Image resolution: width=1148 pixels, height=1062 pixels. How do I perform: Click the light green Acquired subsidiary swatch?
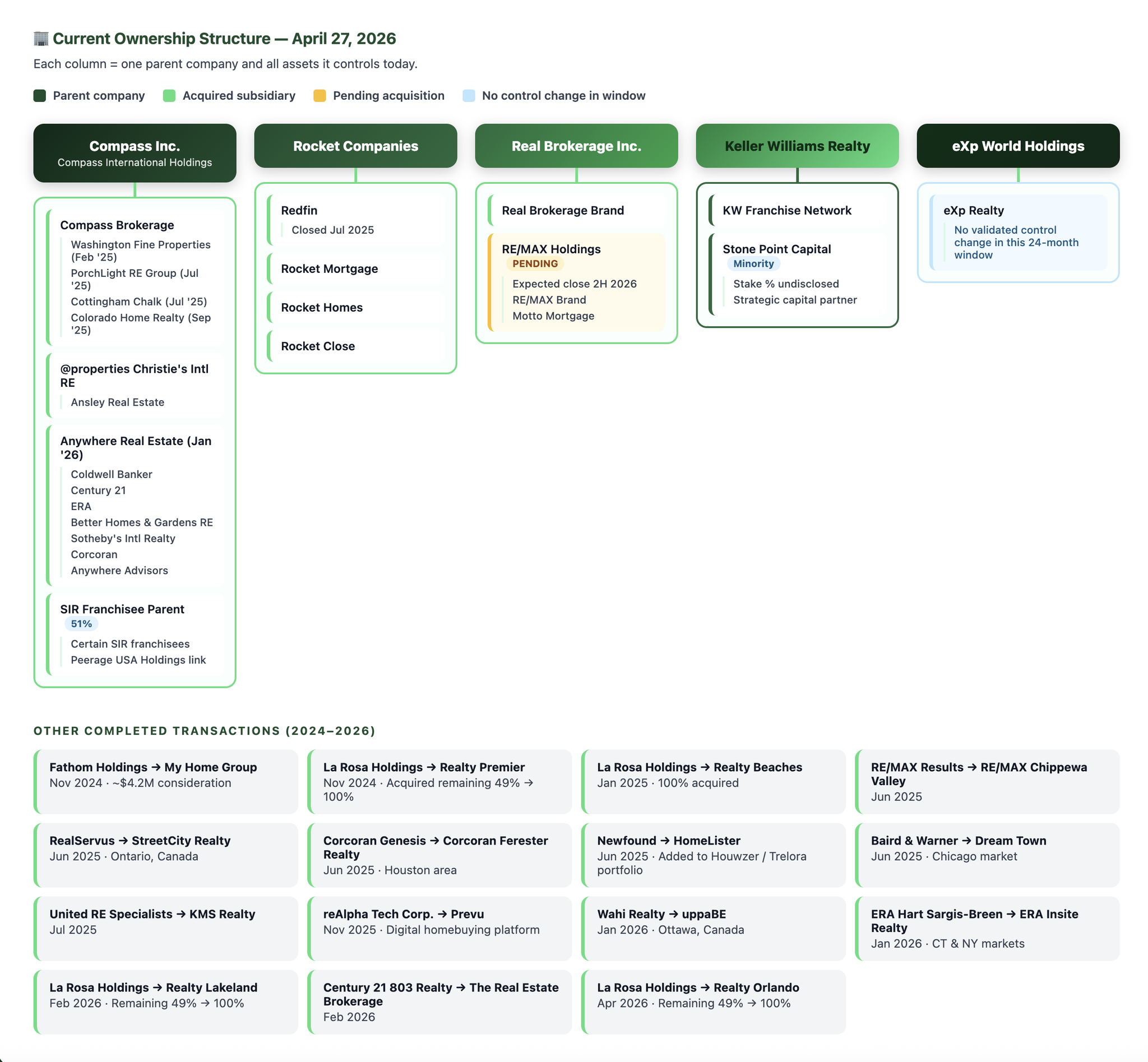click(169, 95)
